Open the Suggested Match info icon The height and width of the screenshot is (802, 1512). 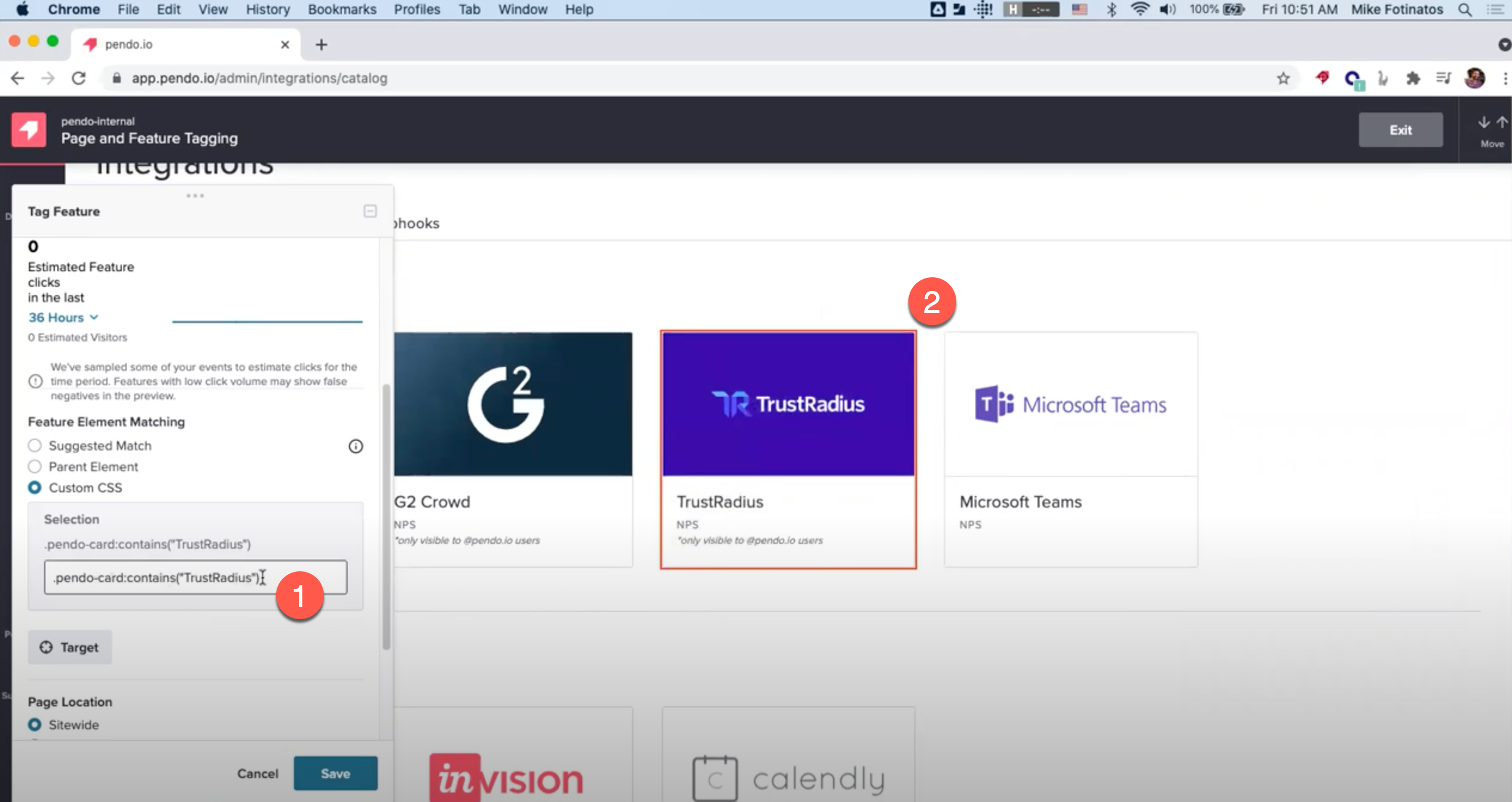pyautogui.click(x=356, y=446)
